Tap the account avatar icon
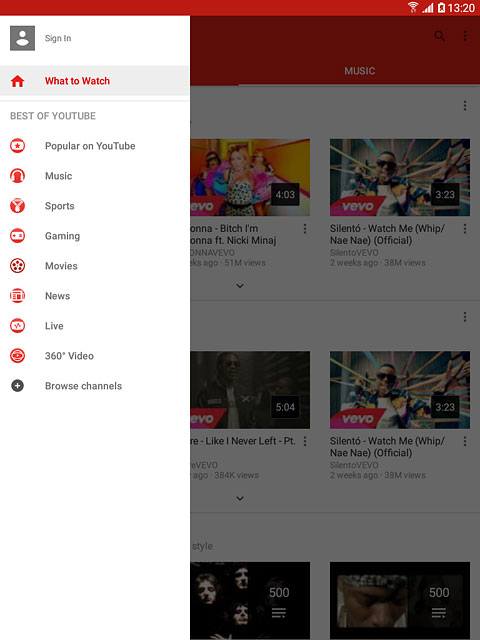Image resolution: width=480 pixels, height=640 pixels. [22, 38]
